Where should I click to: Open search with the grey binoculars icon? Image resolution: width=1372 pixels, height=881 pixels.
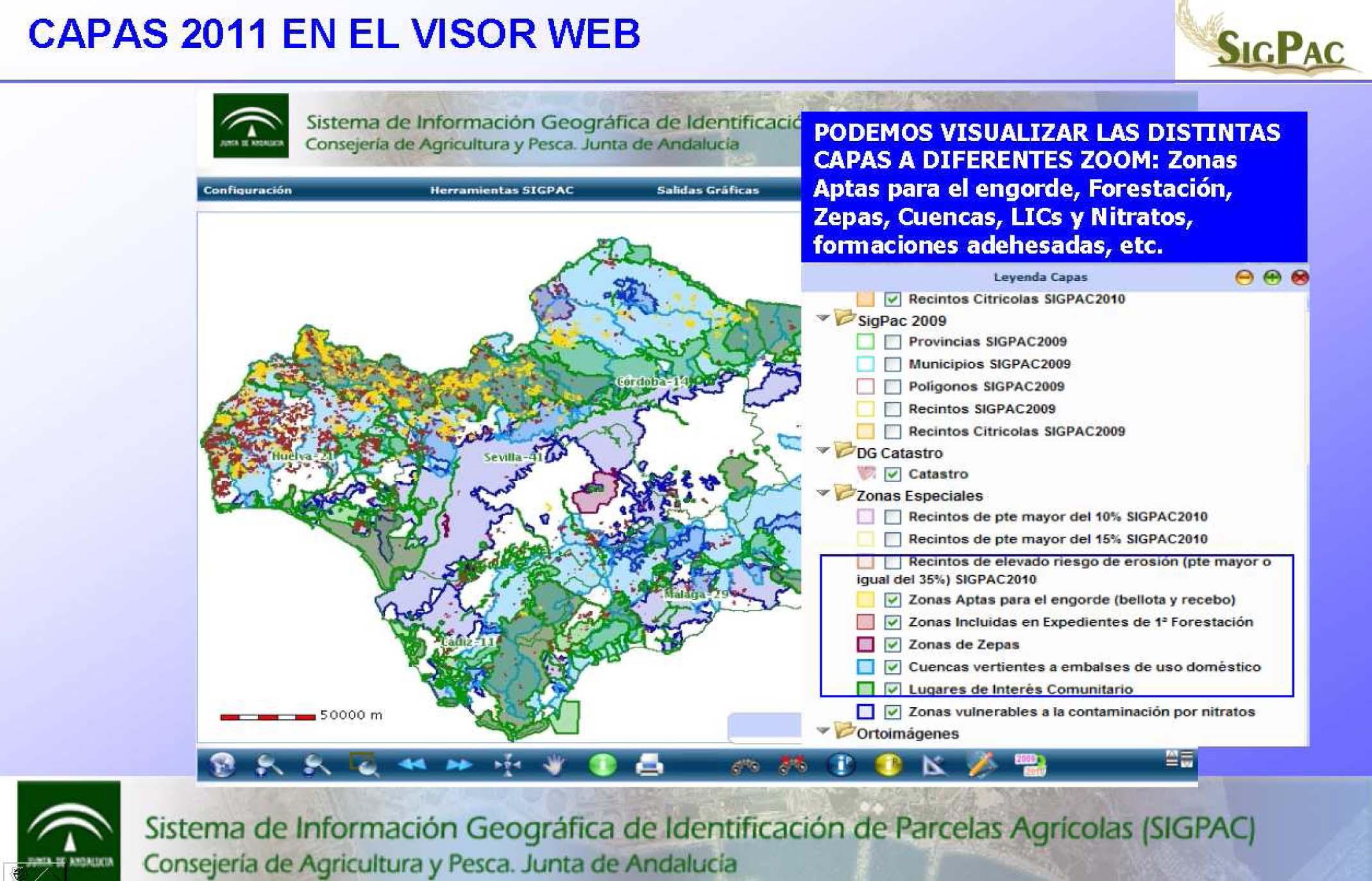(745, 765)
